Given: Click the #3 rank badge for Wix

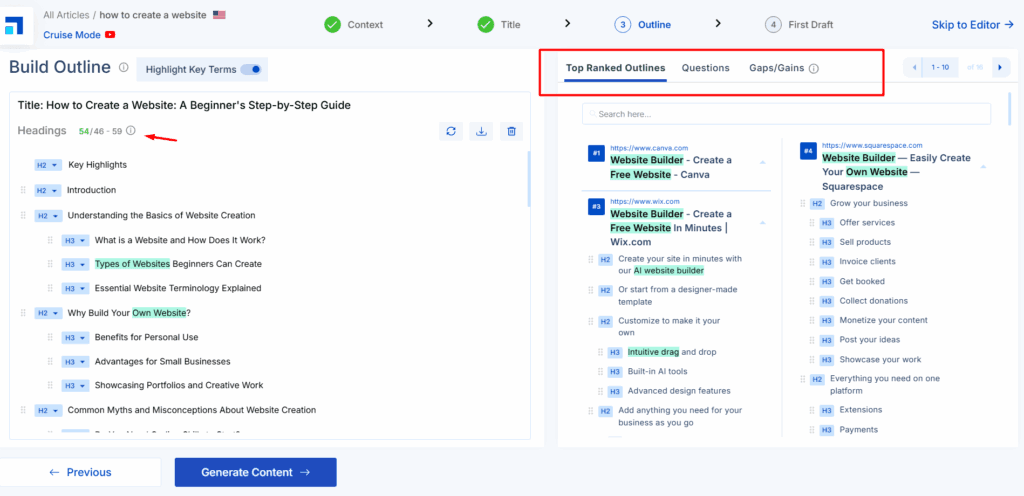Looking at the screenshot, I should point(596,207).
